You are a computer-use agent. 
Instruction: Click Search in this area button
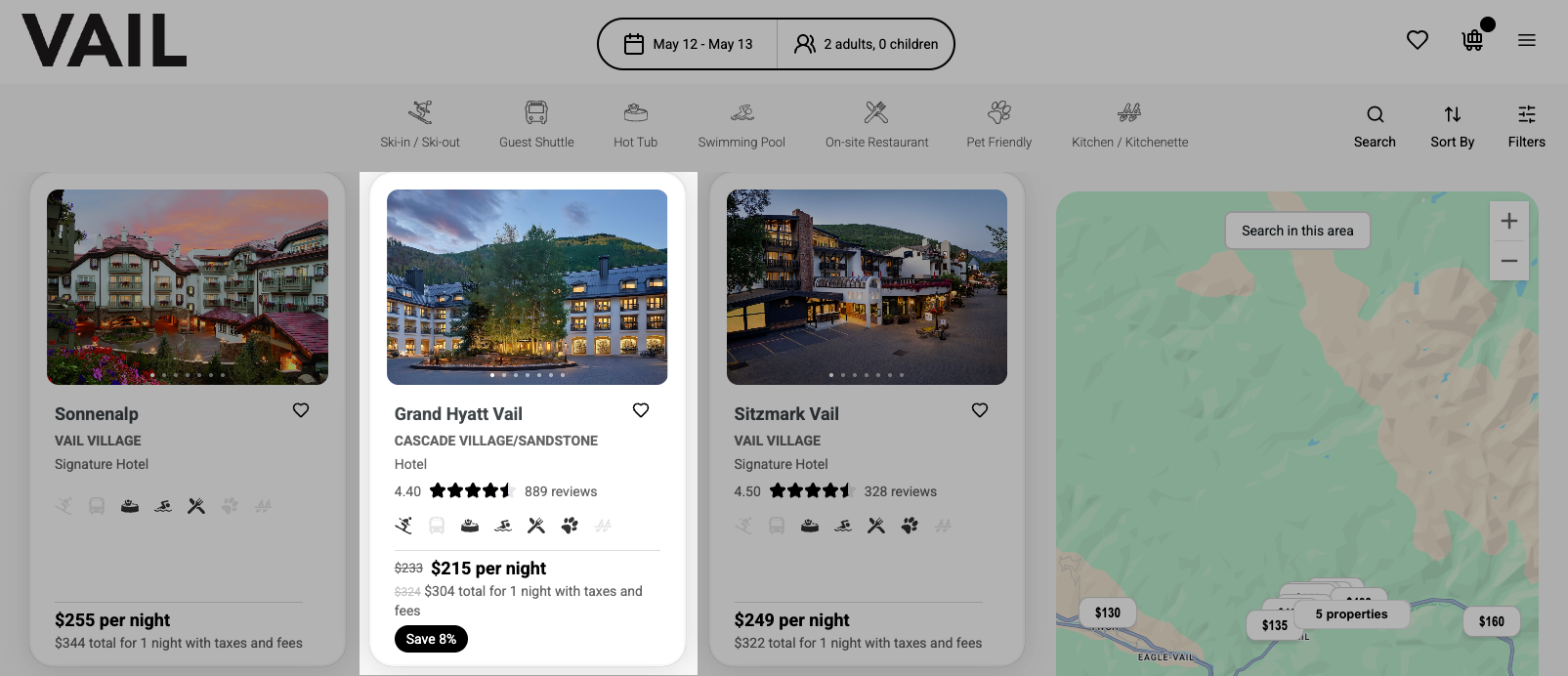(x=1297, y=231)
